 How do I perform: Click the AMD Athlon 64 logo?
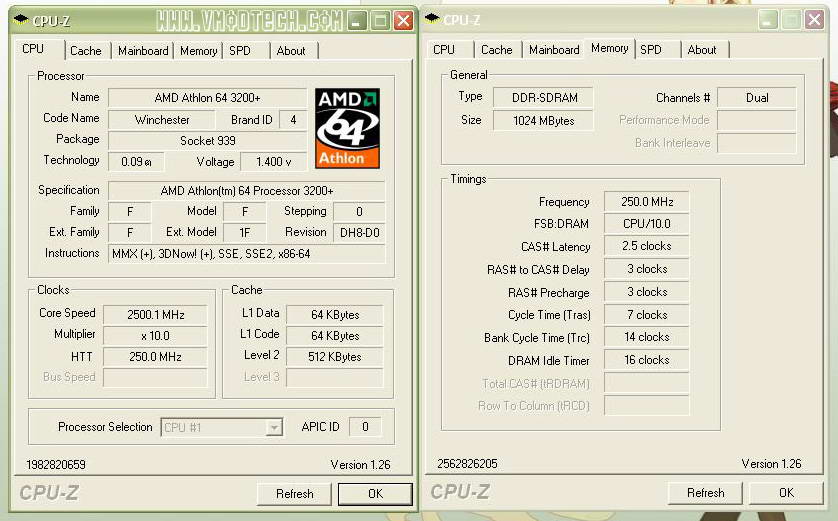click(x=347, y=129)
